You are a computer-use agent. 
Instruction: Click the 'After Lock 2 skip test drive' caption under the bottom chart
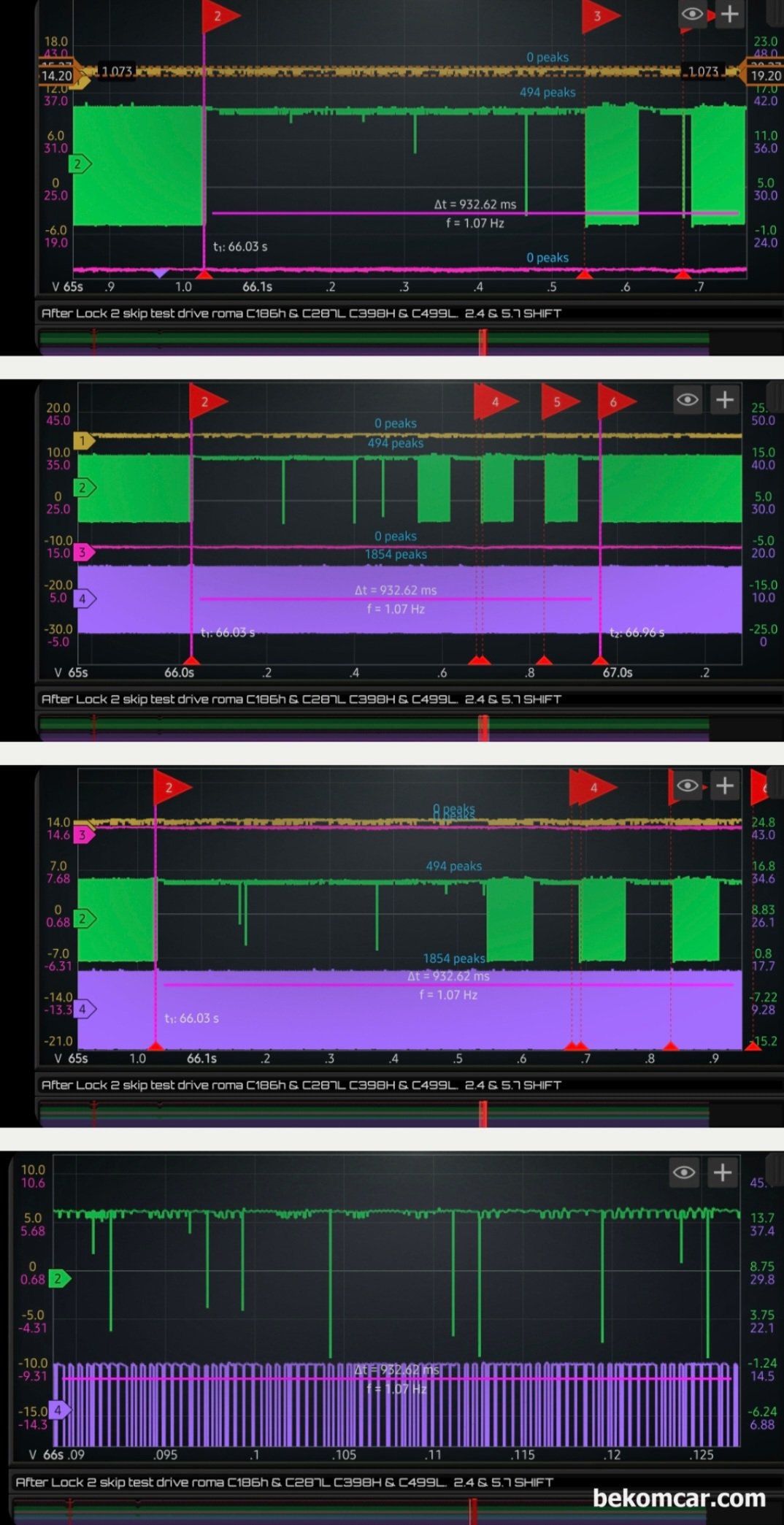click(285, 1482)
